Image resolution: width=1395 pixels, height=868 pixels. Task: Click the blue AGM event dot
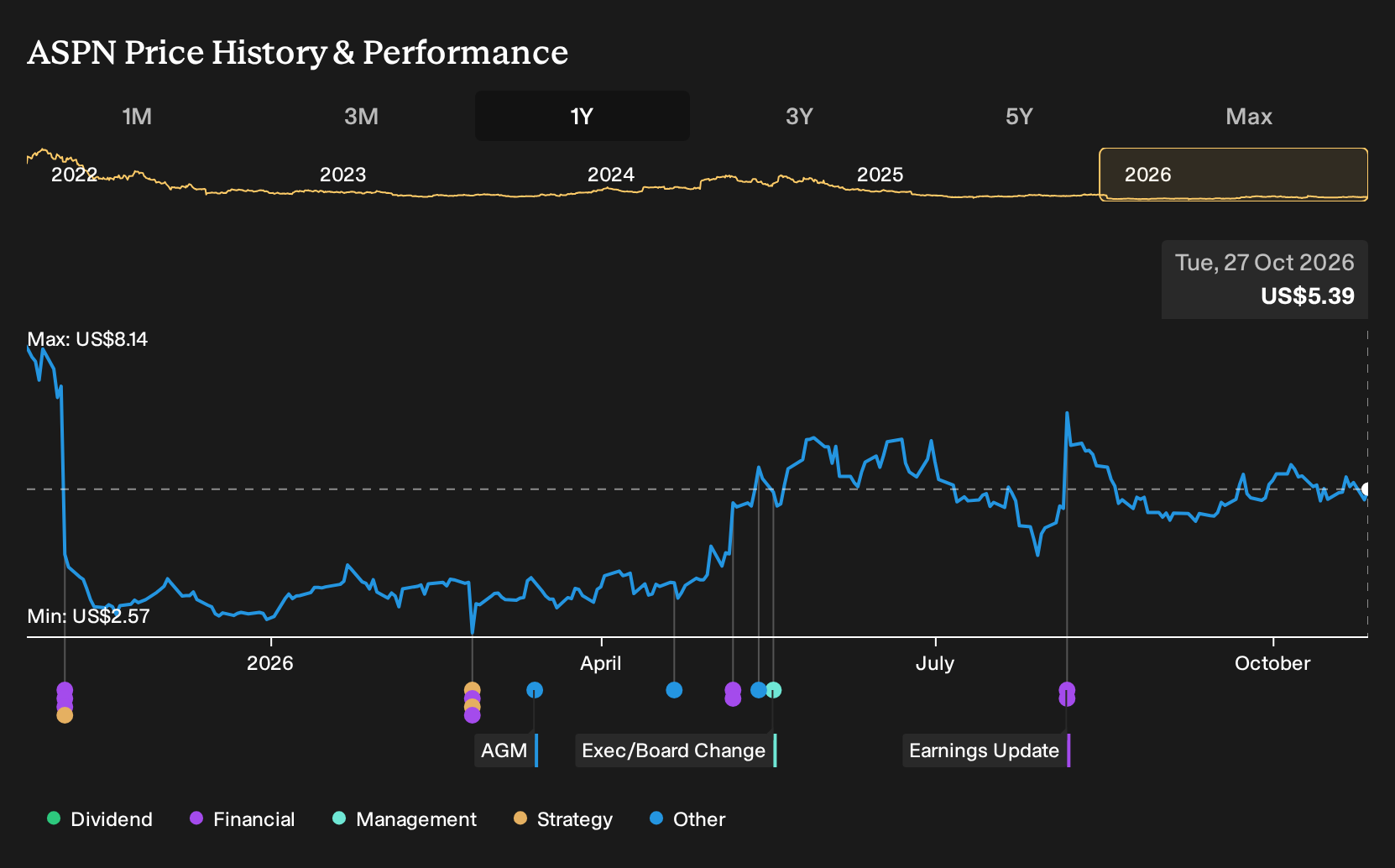coord(535,690)
